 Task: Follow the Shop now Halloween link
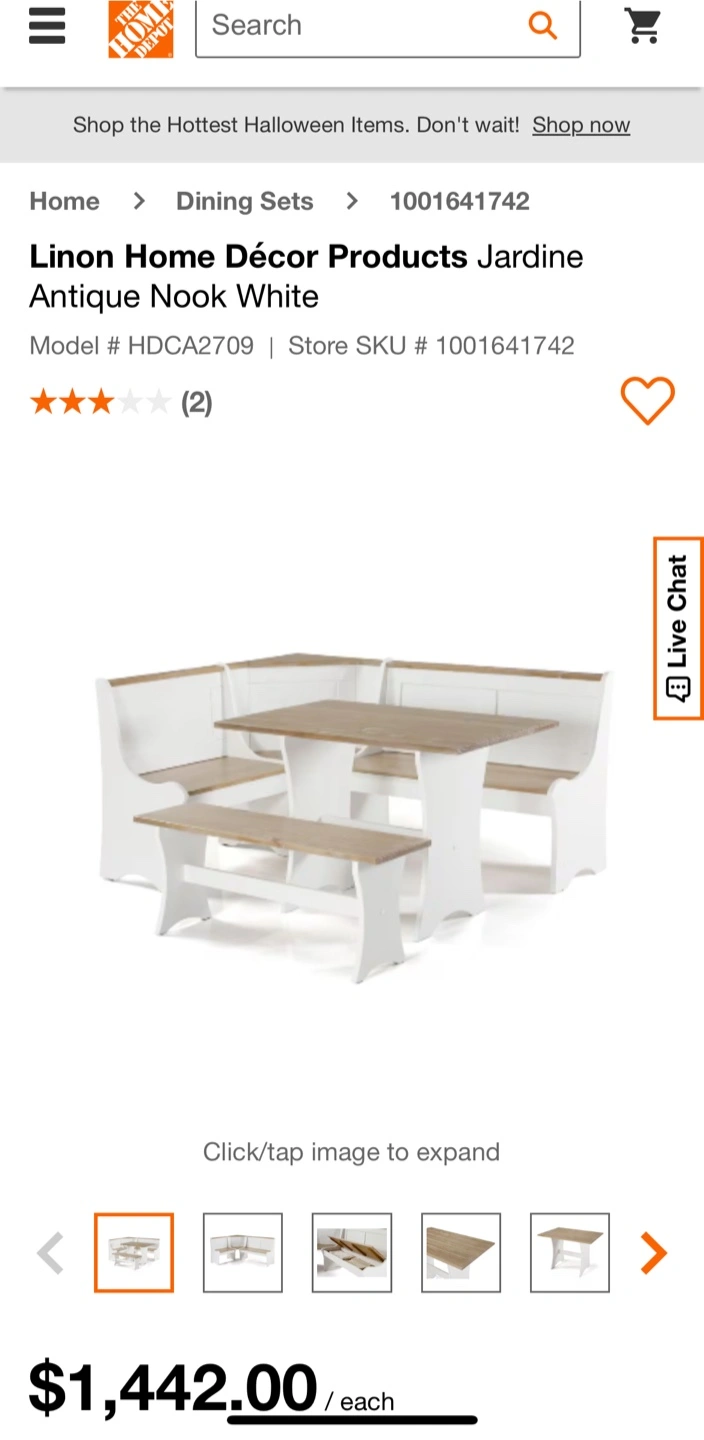click(x=581, y=125)
